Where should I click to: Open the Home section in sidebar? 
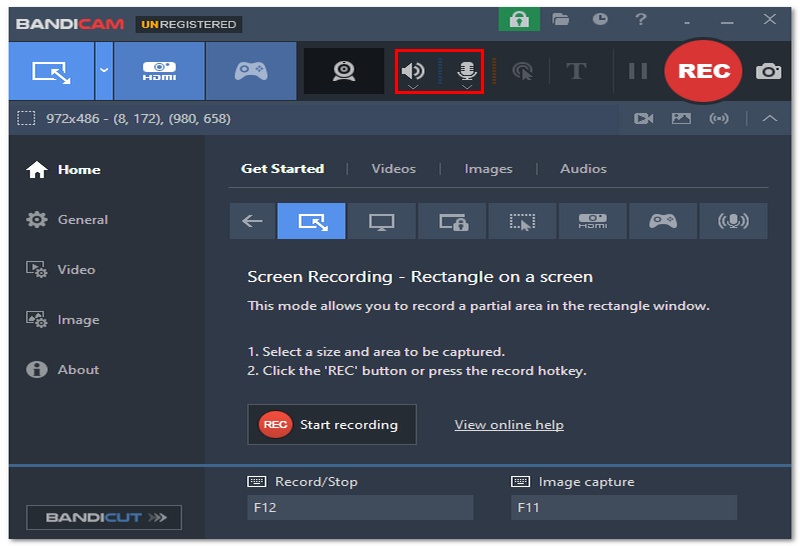63,169
